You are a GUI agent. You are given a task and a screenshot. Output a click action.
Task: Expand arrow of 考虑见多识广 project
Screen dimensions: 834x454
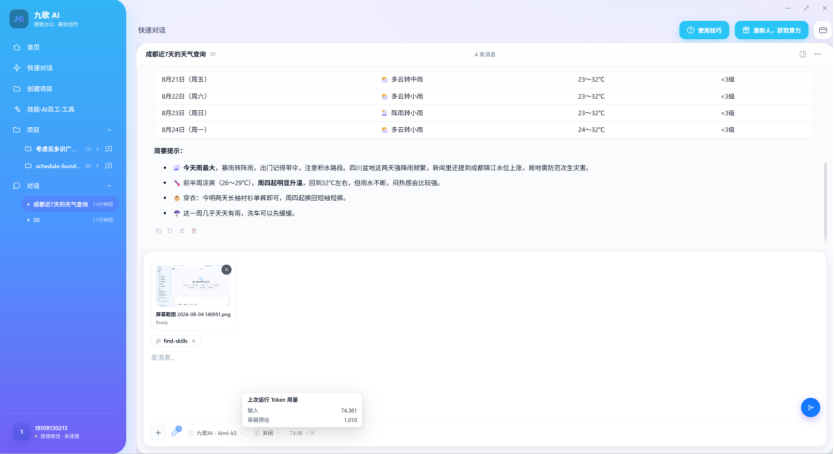pos(97,149)
